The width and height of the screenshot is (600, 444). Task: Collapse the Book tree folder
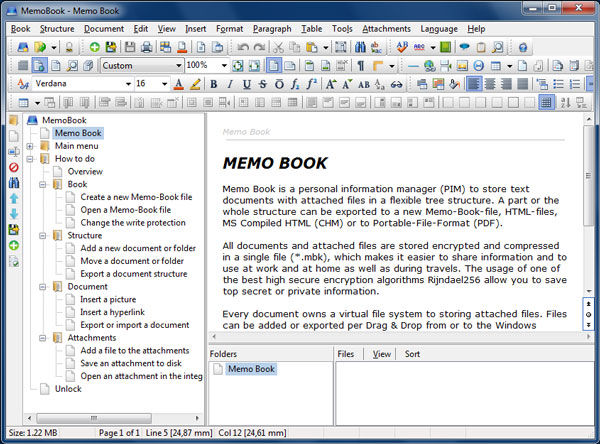43,184
